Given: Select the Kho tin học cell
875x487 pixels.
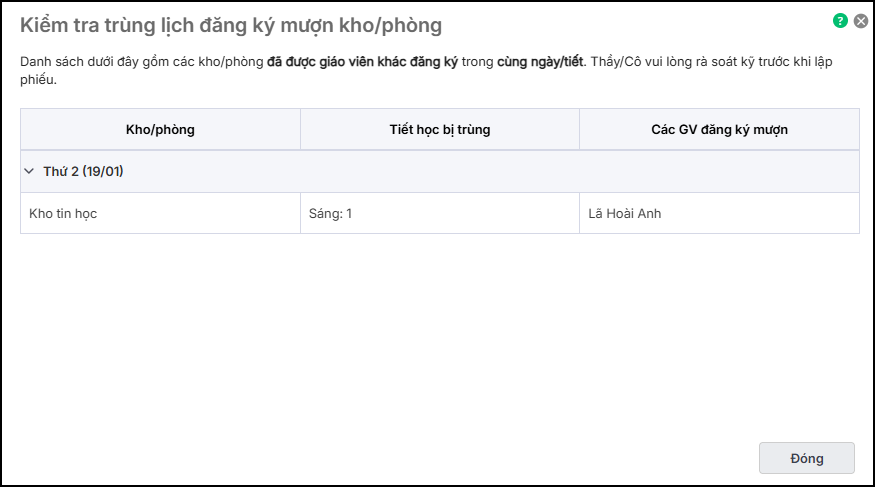Looking at the screenshot, I should (63, 213).
